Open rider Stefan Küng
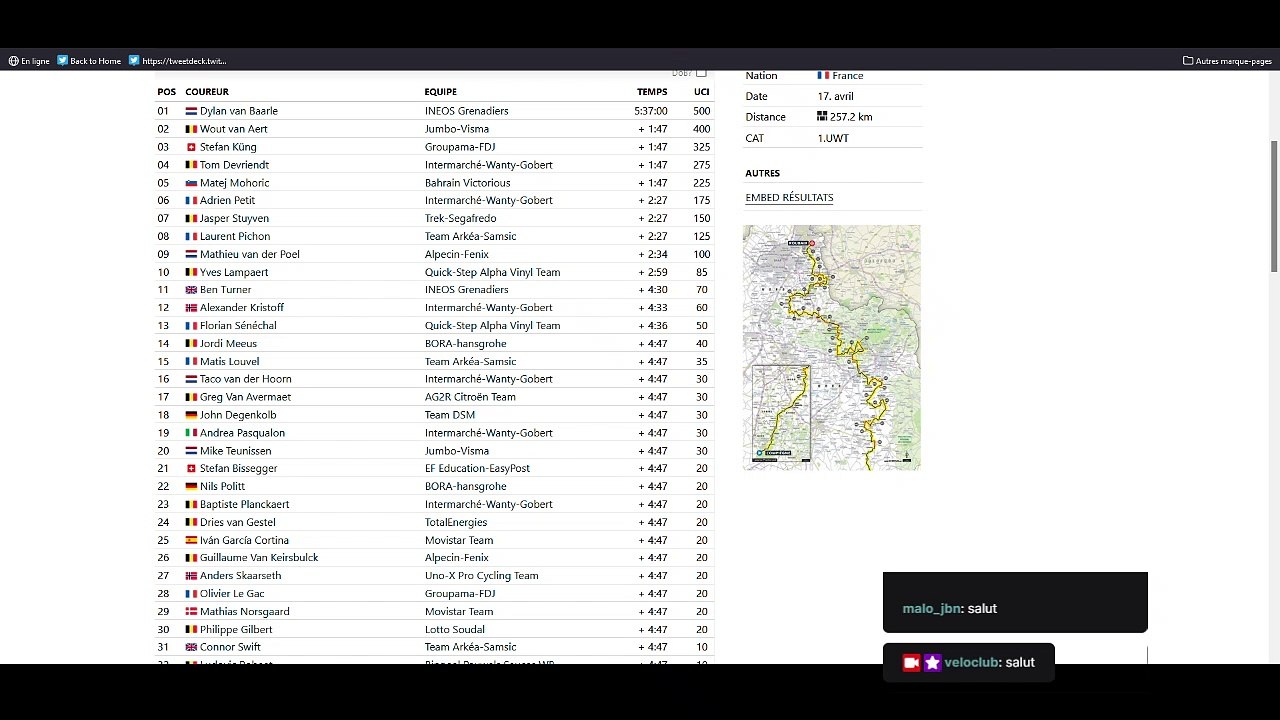Viewport: 1280px width, 720px height. tap(228, 147)
